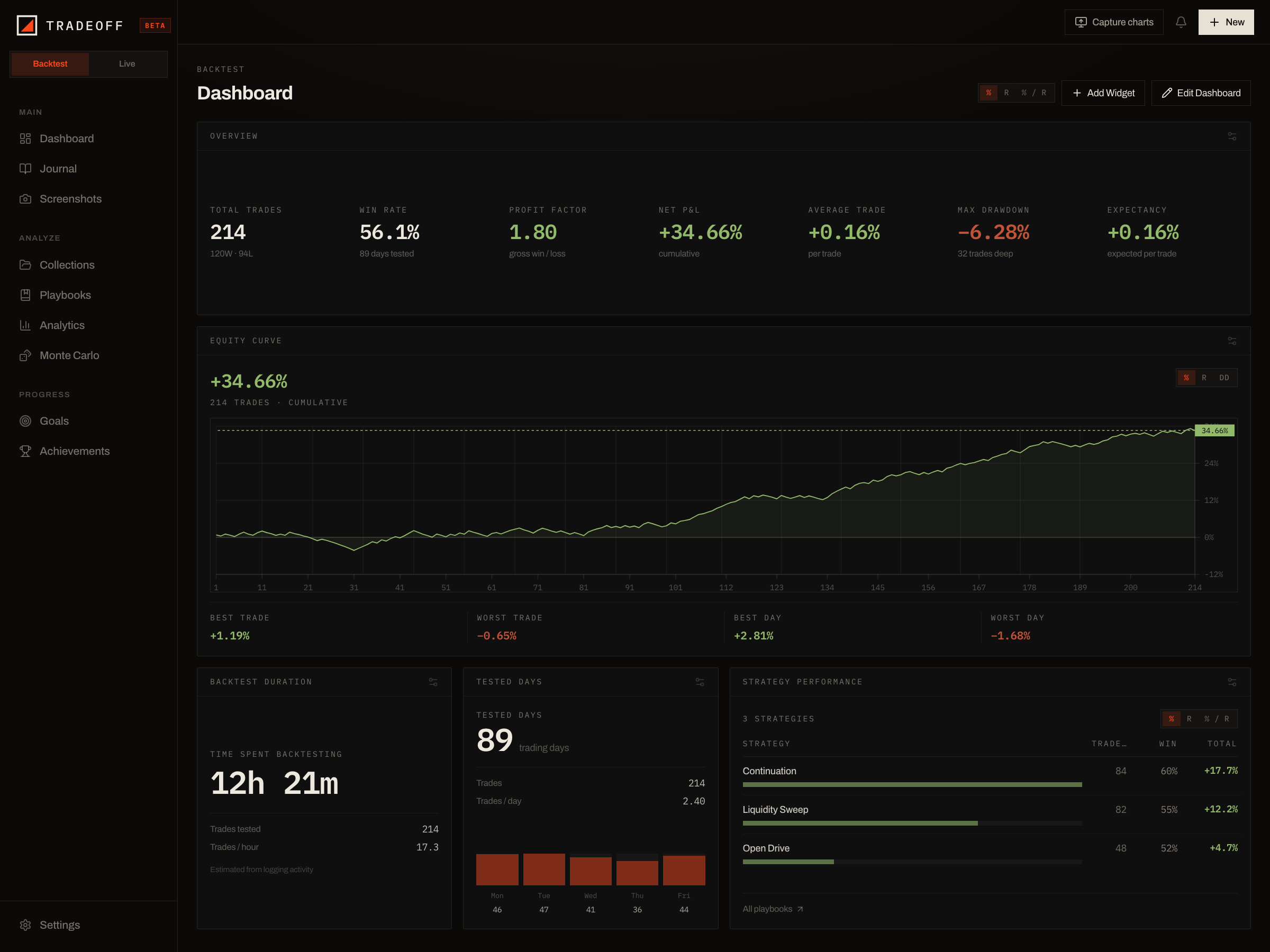Click the Capture charts button
Screen dimensions: 1270x952
(1114, 22)
